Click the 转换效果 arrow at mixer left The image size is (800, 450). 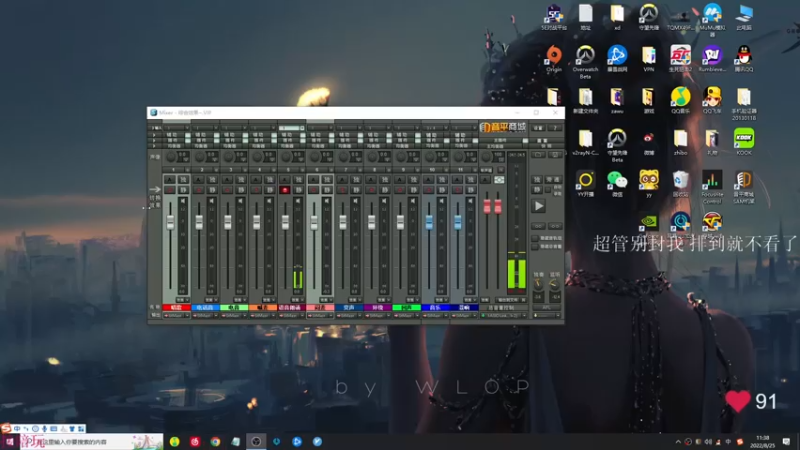point(155,189)
